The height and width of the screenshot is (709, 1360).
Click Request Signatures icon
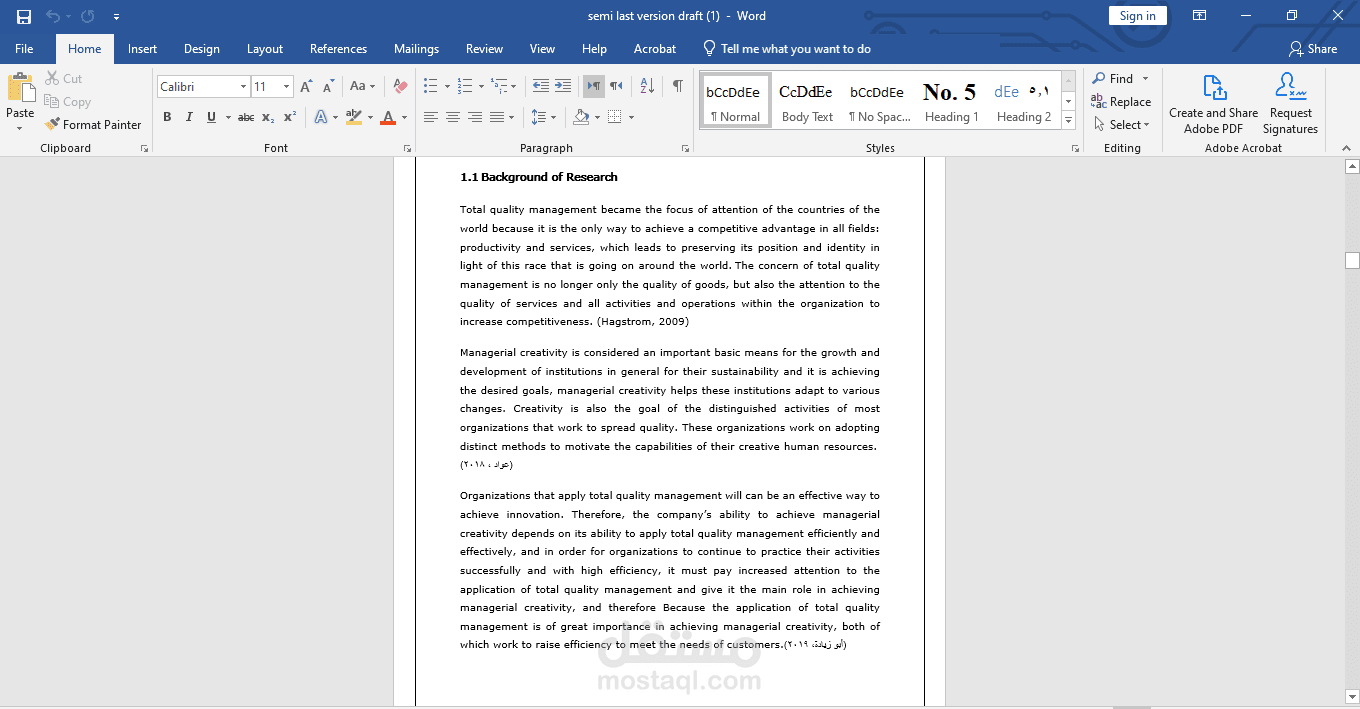[x=1290, y=103]
